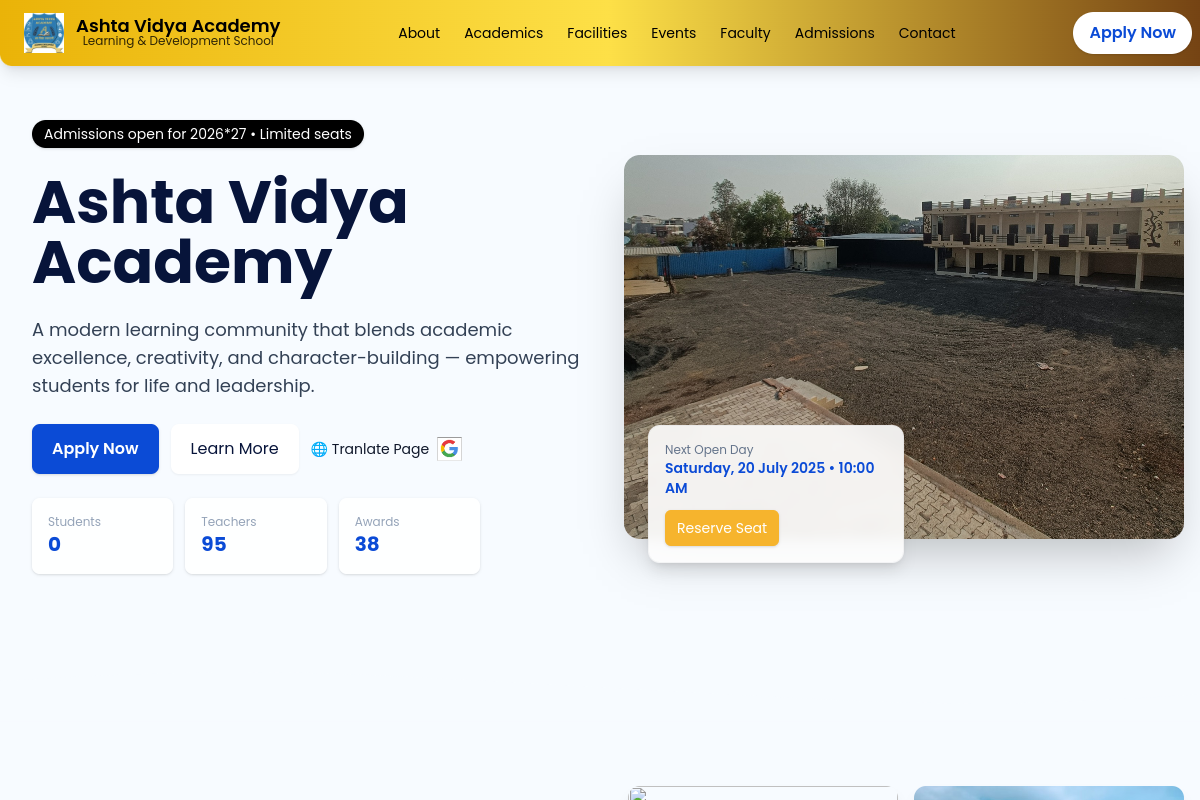The width and height of the screenshot is (1200, 800).
Task: Open the Contact page
Action: coord(927,33)
